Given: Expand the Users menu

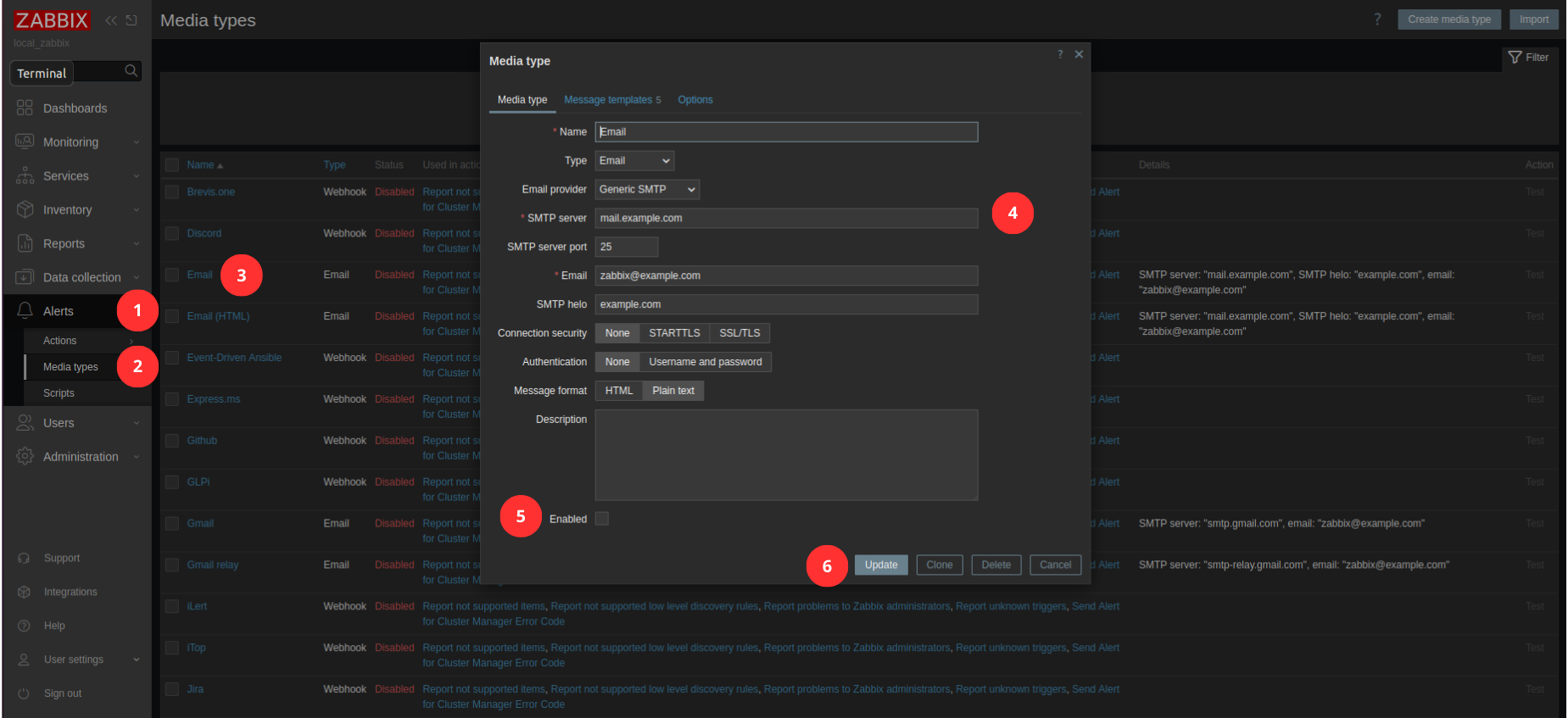Looking at the screenshot, I should coord(137,423).
